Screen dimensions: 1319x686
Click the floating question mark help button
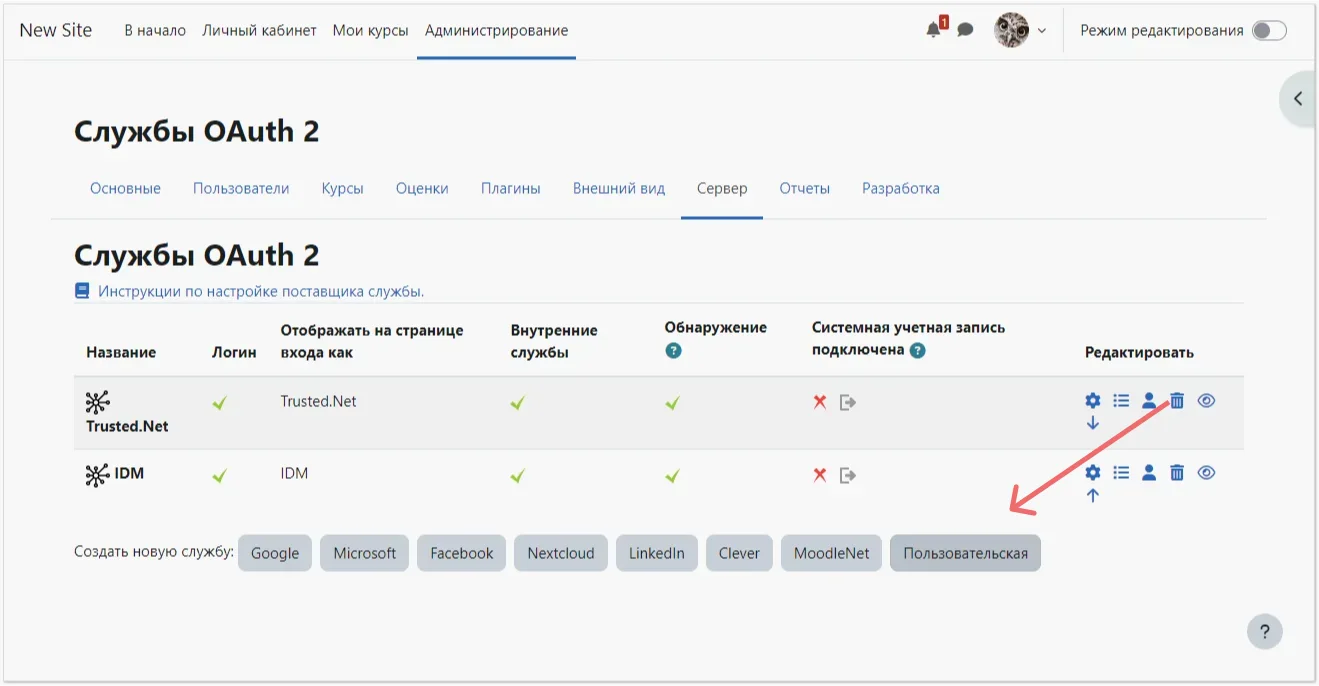pyautogui.click(x=1264, y=631)
